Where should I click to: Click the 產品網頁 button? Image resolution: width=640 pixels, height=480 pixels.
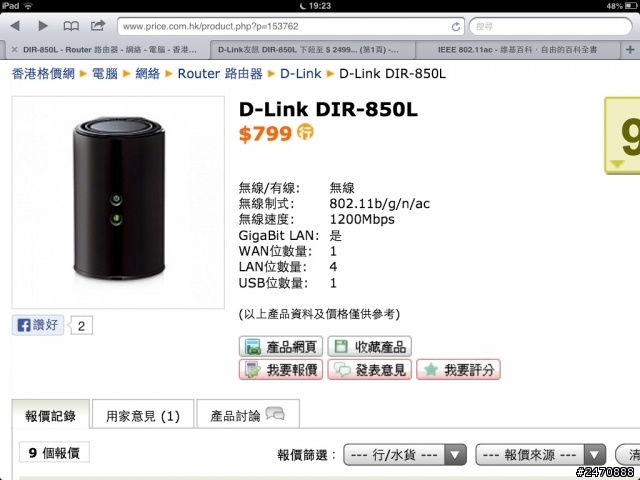(281, 347)
